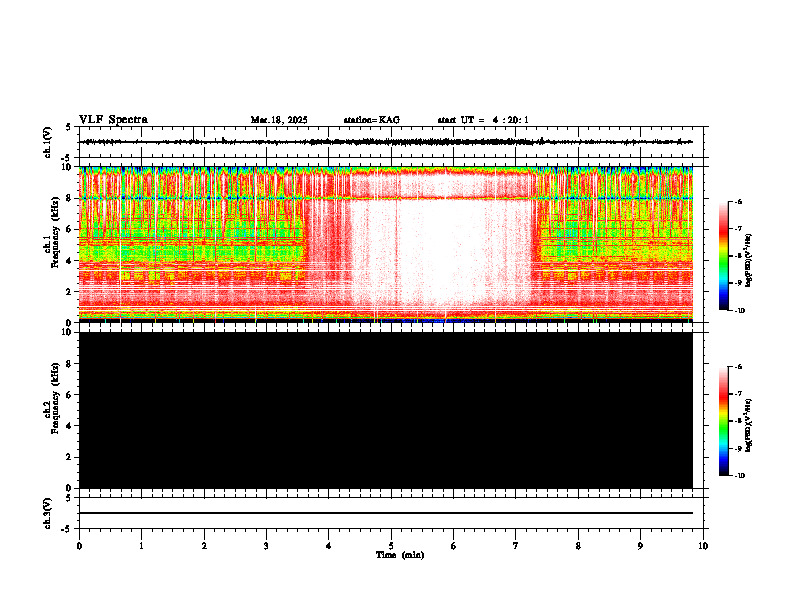Click the ch.2 color bar unit label
The image size is (792, 612).
pos(749,425)
